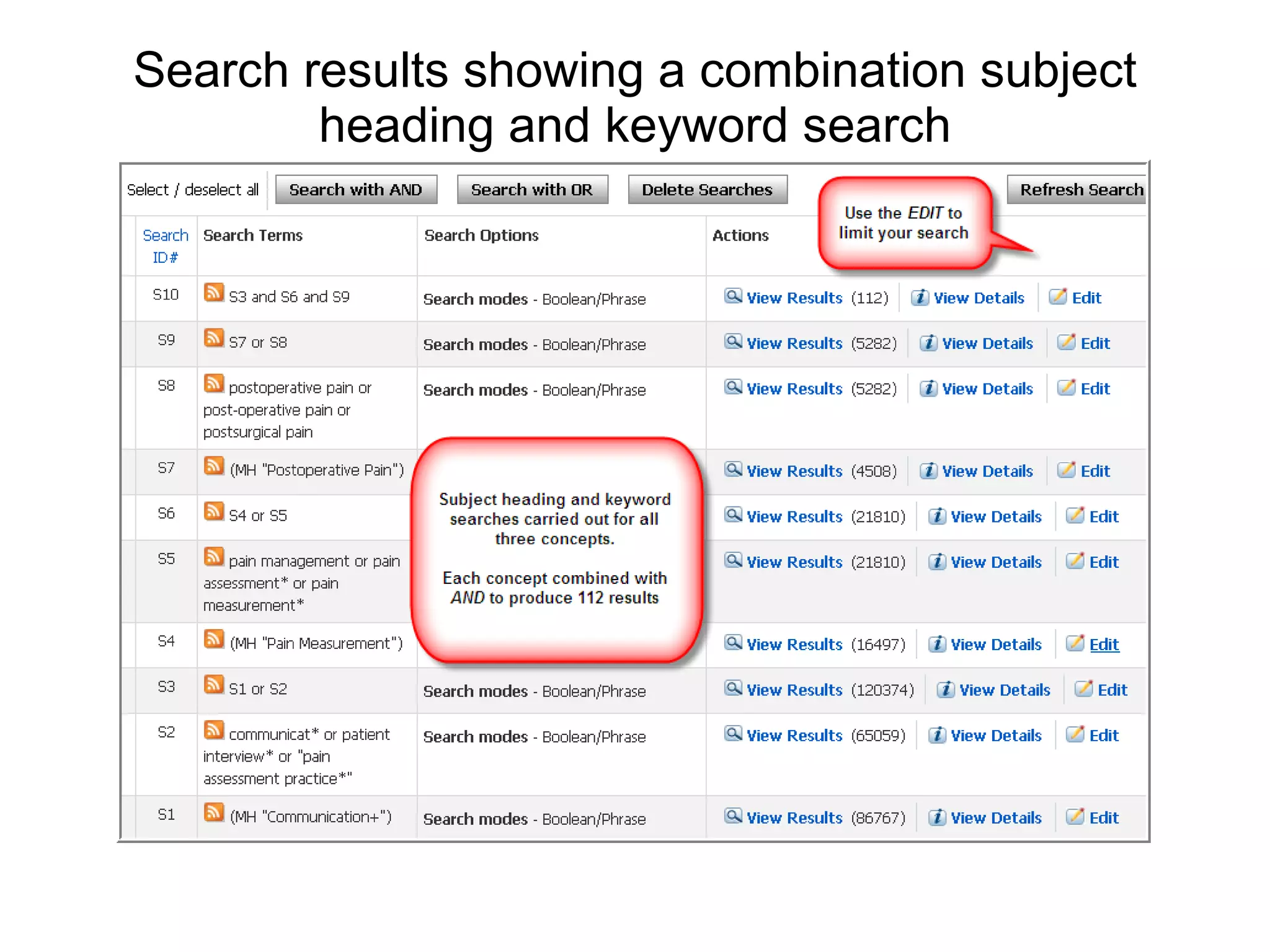1270x952 pixels.
Task: Click the Edit link for S8
Action: pos(1095,389)
